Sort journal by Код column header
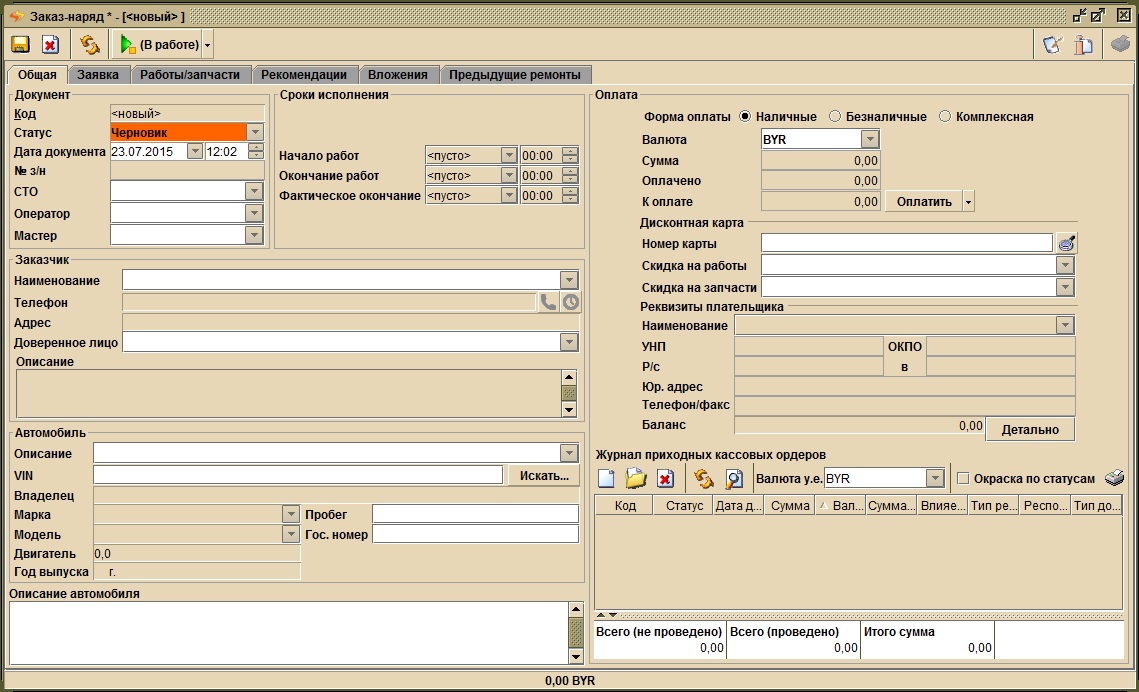 coord(625,505)
